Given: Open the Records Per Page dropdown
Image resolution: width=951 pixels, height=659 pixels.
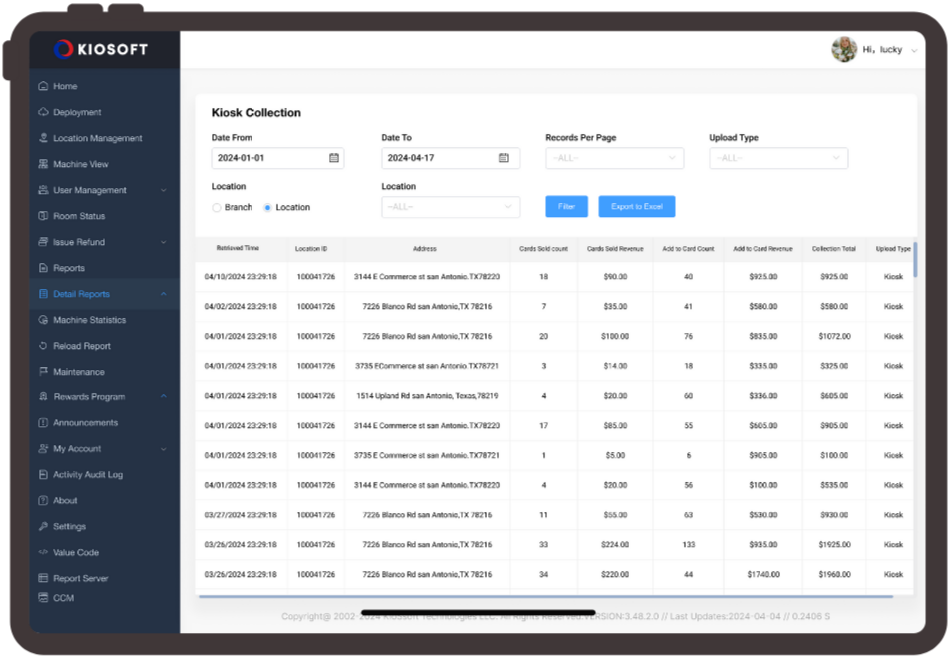Looking at the screenshot, I should tap(614, 158).
